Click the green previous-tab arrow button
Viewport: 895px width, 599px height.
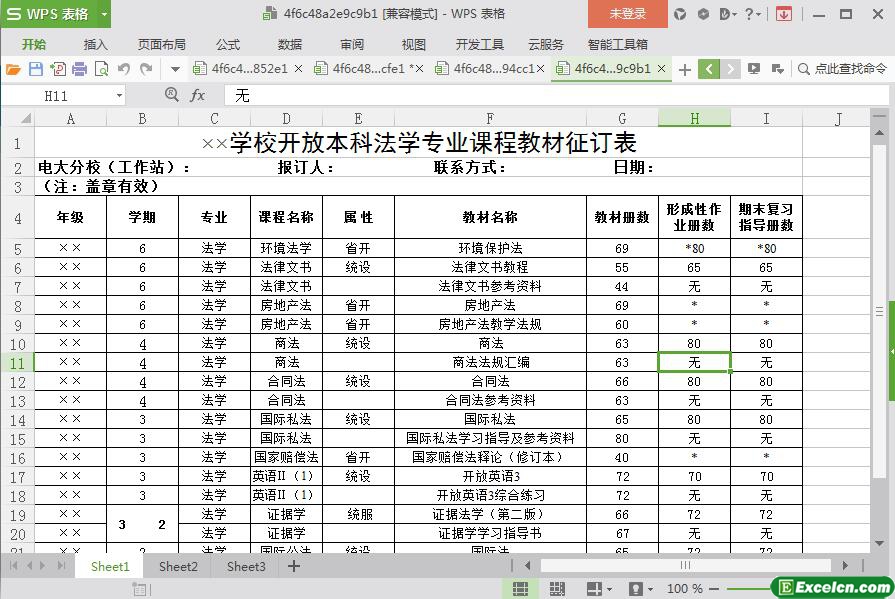709,69
